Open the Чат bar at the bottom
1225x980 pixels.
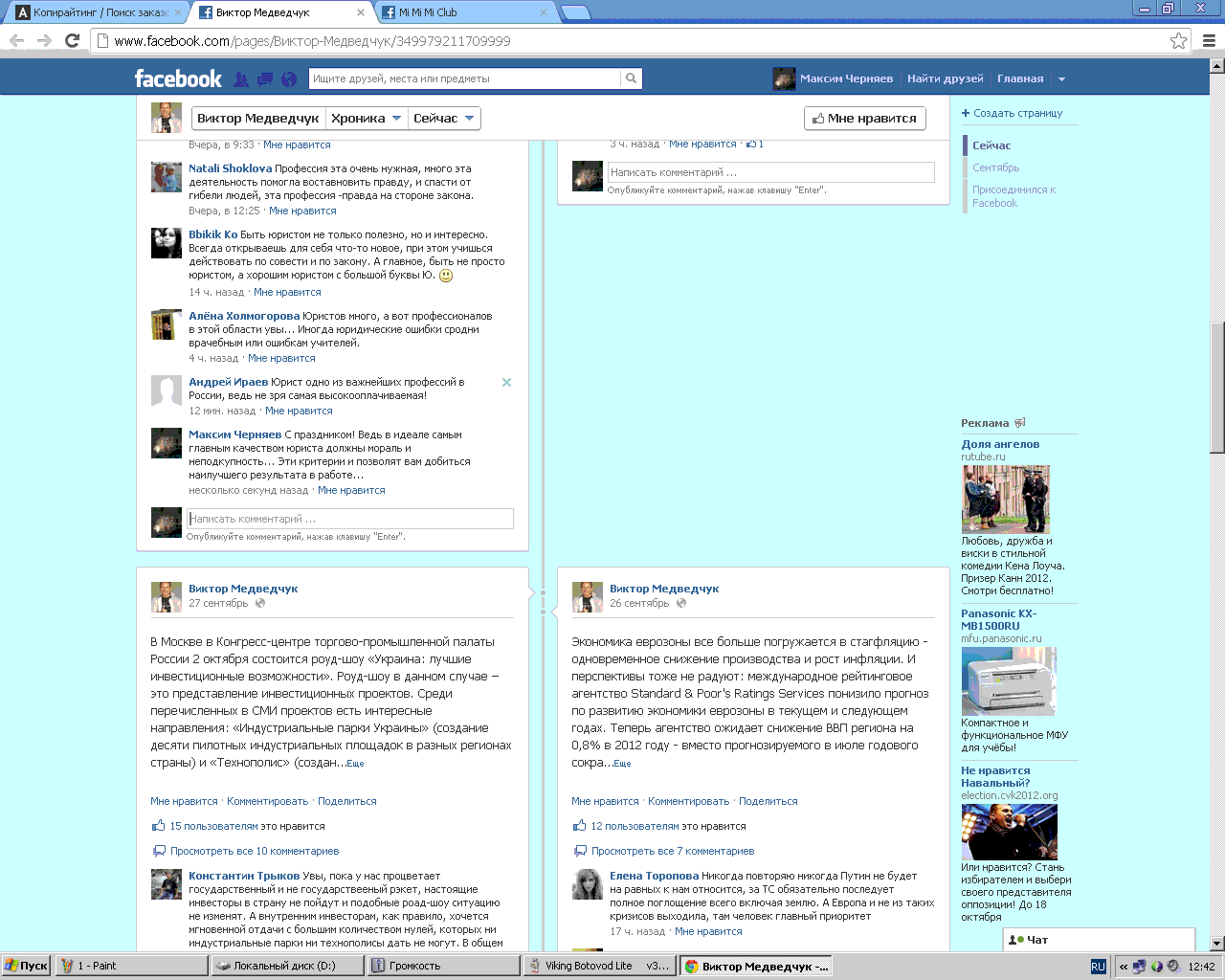(x=1099, y=940)
